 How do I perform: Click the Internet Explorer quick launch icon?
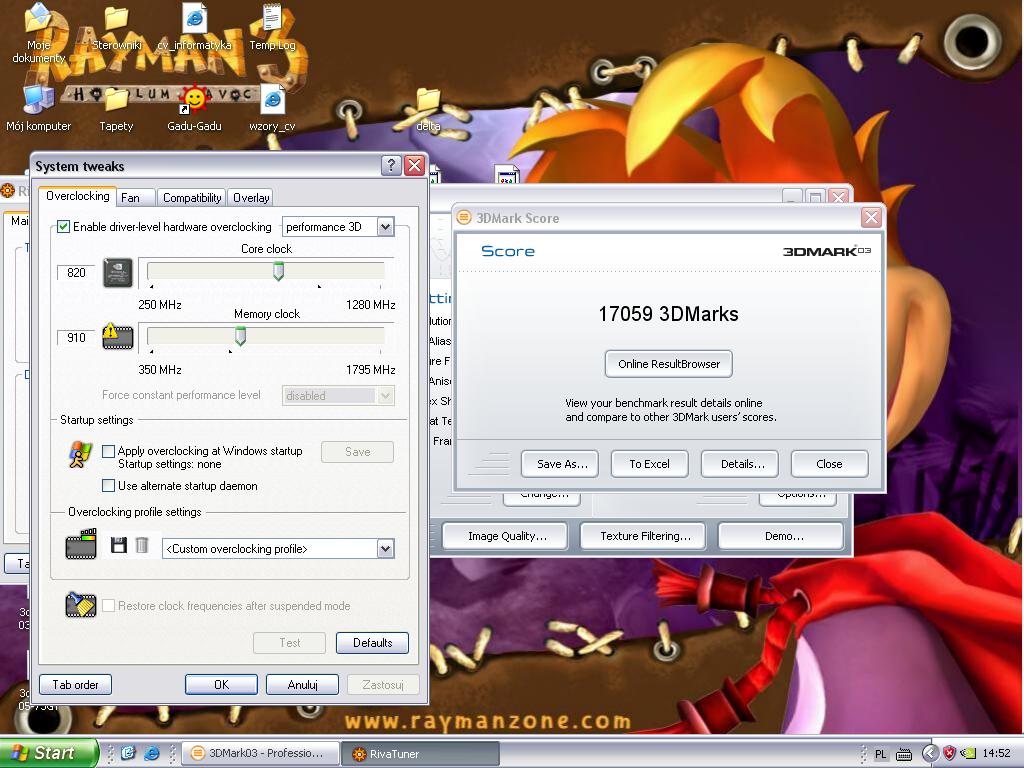click(x=152, y=753)
